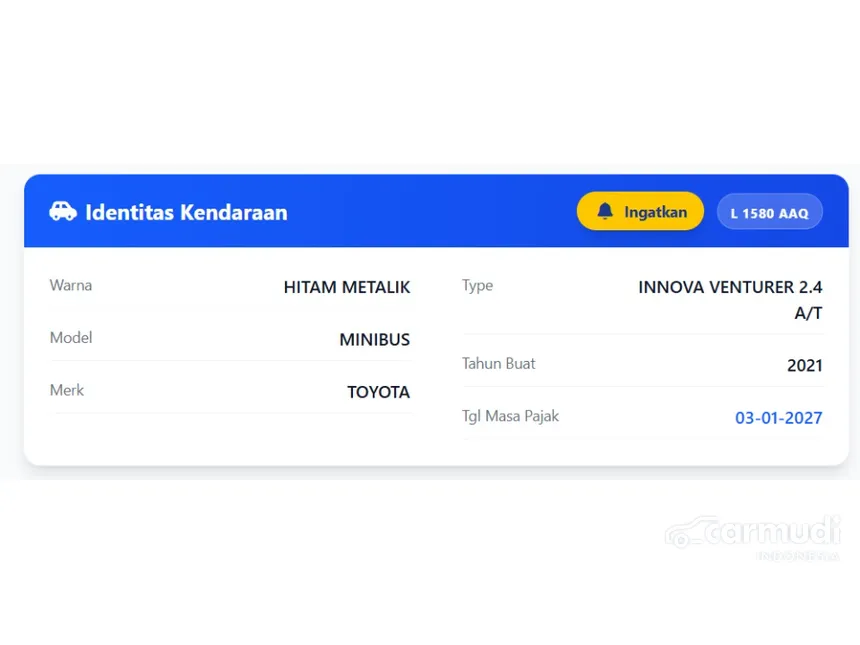Screen dimensions: 860x645
Task: Click the Merk label
Action: (67, 390)
